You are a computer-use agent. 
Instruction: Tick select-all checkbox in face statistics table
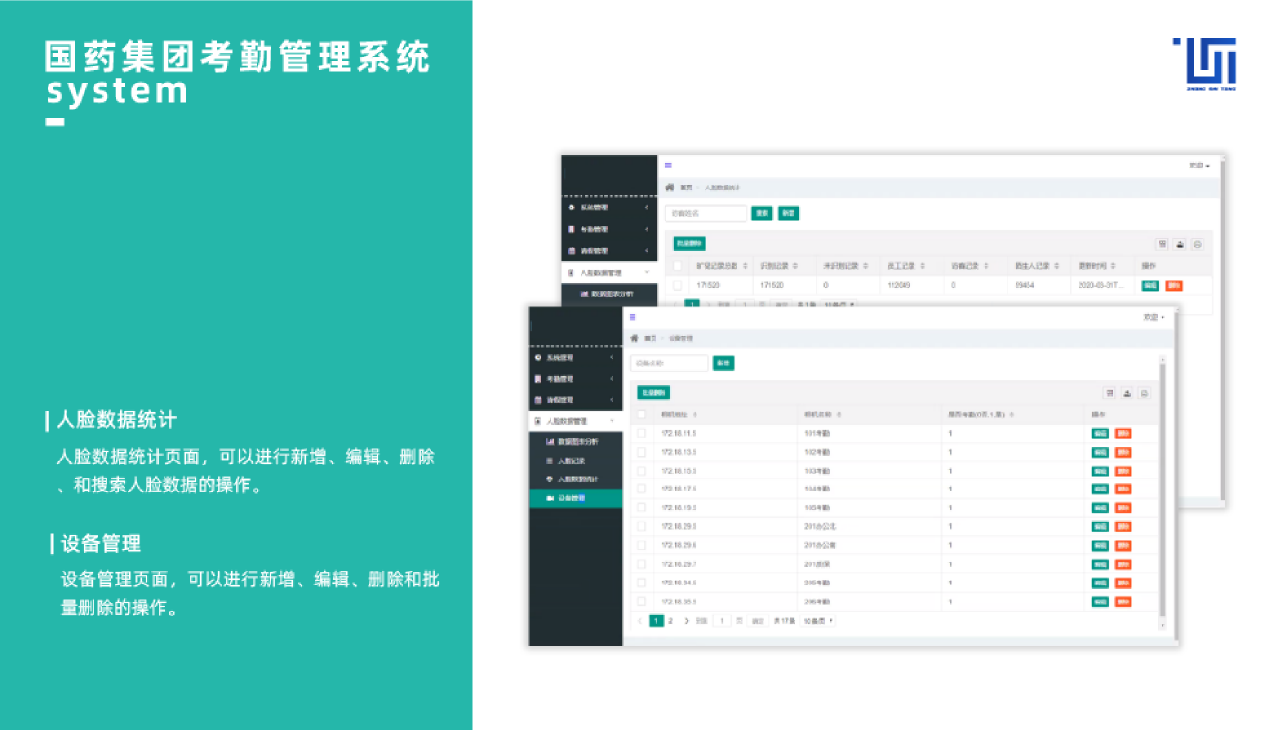pyautogui.click(x=677, y=266)
